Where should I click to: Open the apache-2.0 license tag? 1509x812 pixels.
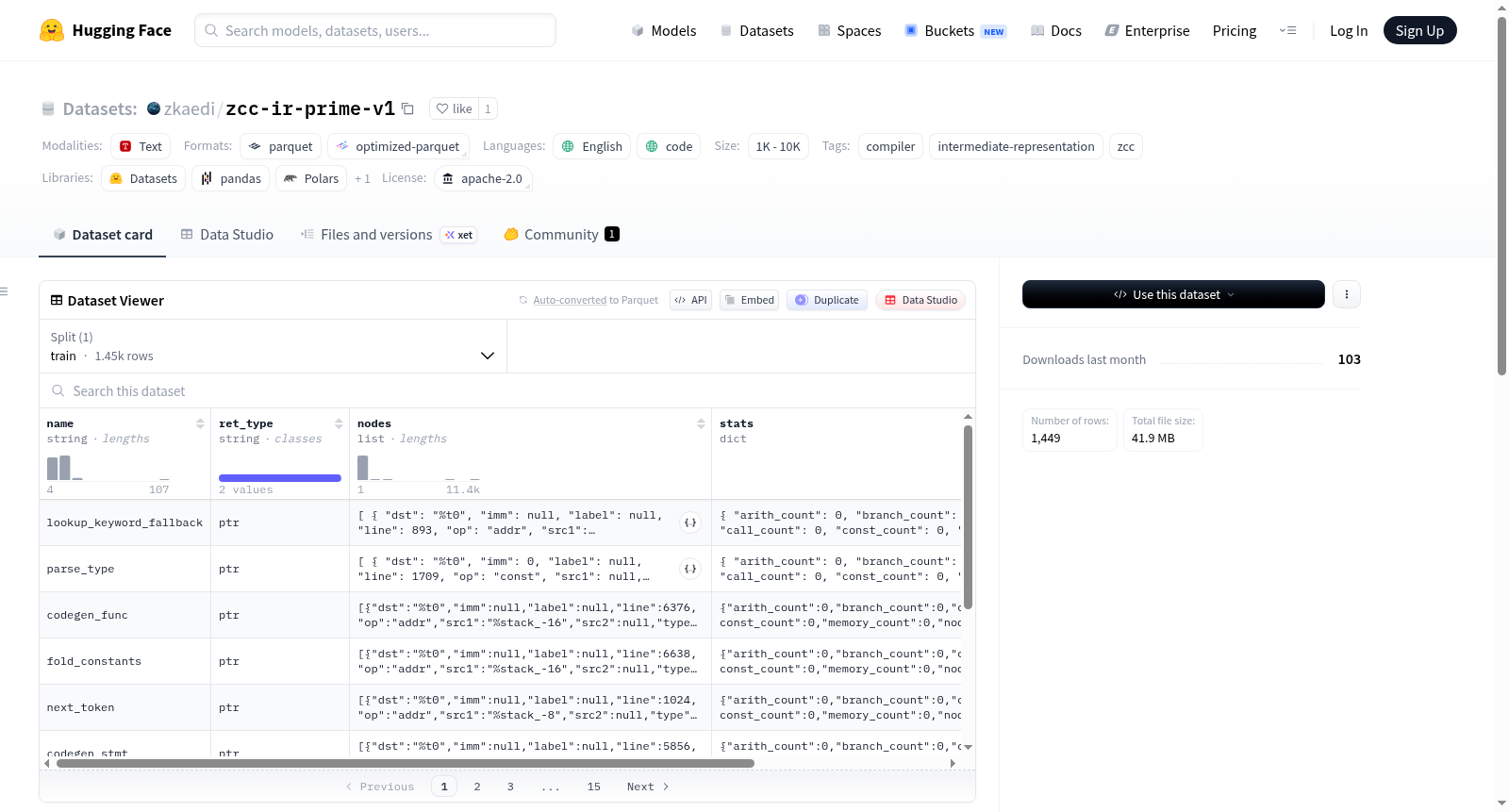[483, 178]
